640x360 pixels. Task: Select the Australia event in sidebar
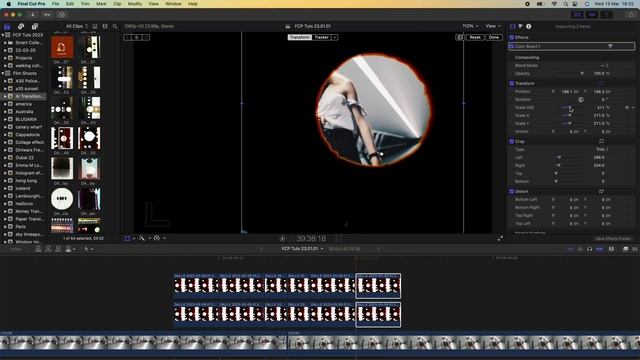(24, 112)
